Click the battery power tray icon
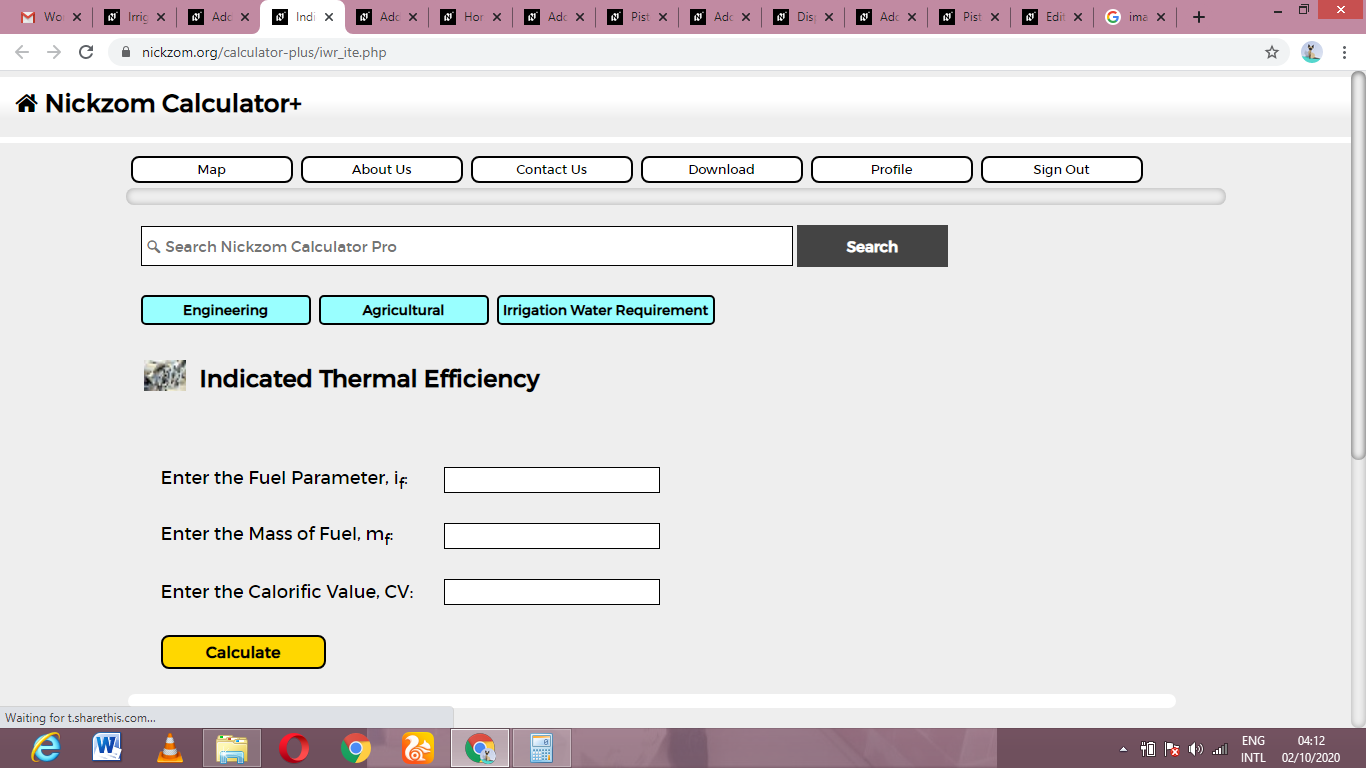Viewport: 1366px width, 768px height. (1148, 749)
